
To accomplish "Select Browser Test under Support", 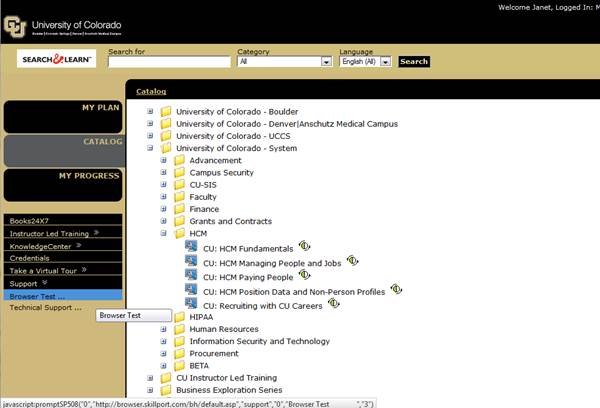I will tap(63, 296).
